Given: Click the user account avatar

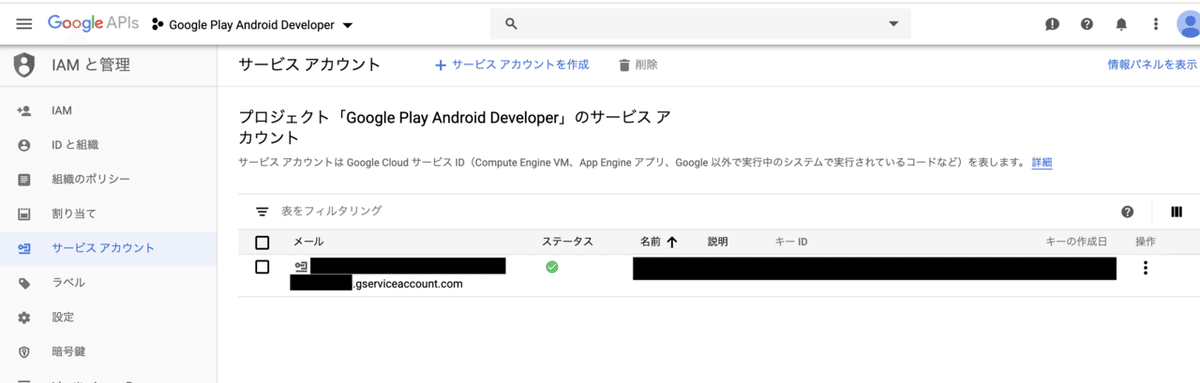Looking at the screenshot, I should (x=1189, y=24).
